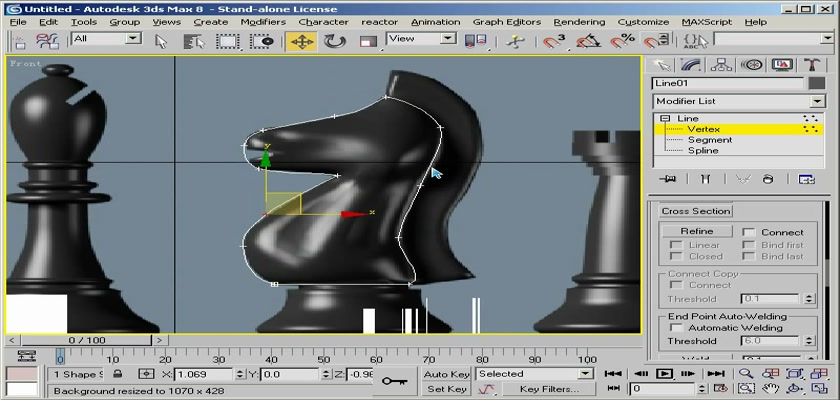Click X coordinate spinner arrows
The height and width of the screenshot is (400, 840).
239,374
